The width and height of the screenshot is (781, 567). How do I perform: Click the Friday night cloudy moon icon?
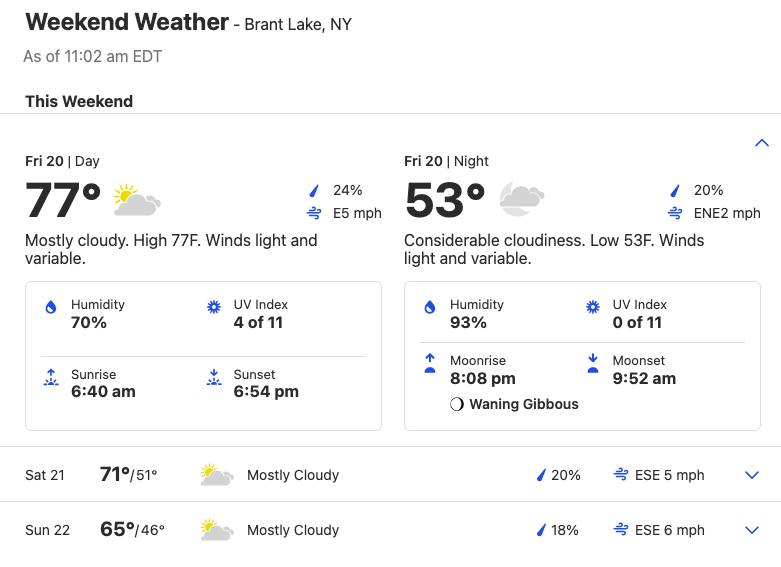pyautogui.click(x=521, y=199)
